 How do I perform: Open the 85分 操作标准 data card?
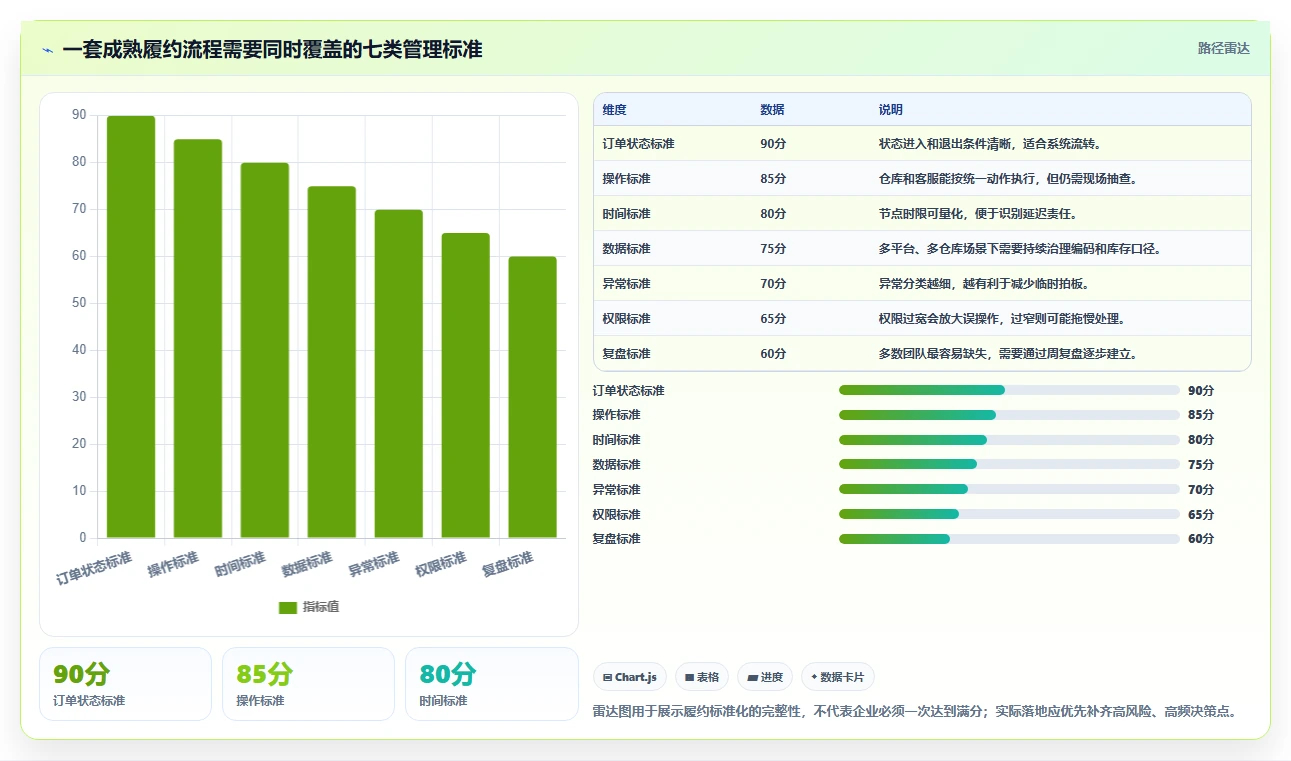[309, 684]
